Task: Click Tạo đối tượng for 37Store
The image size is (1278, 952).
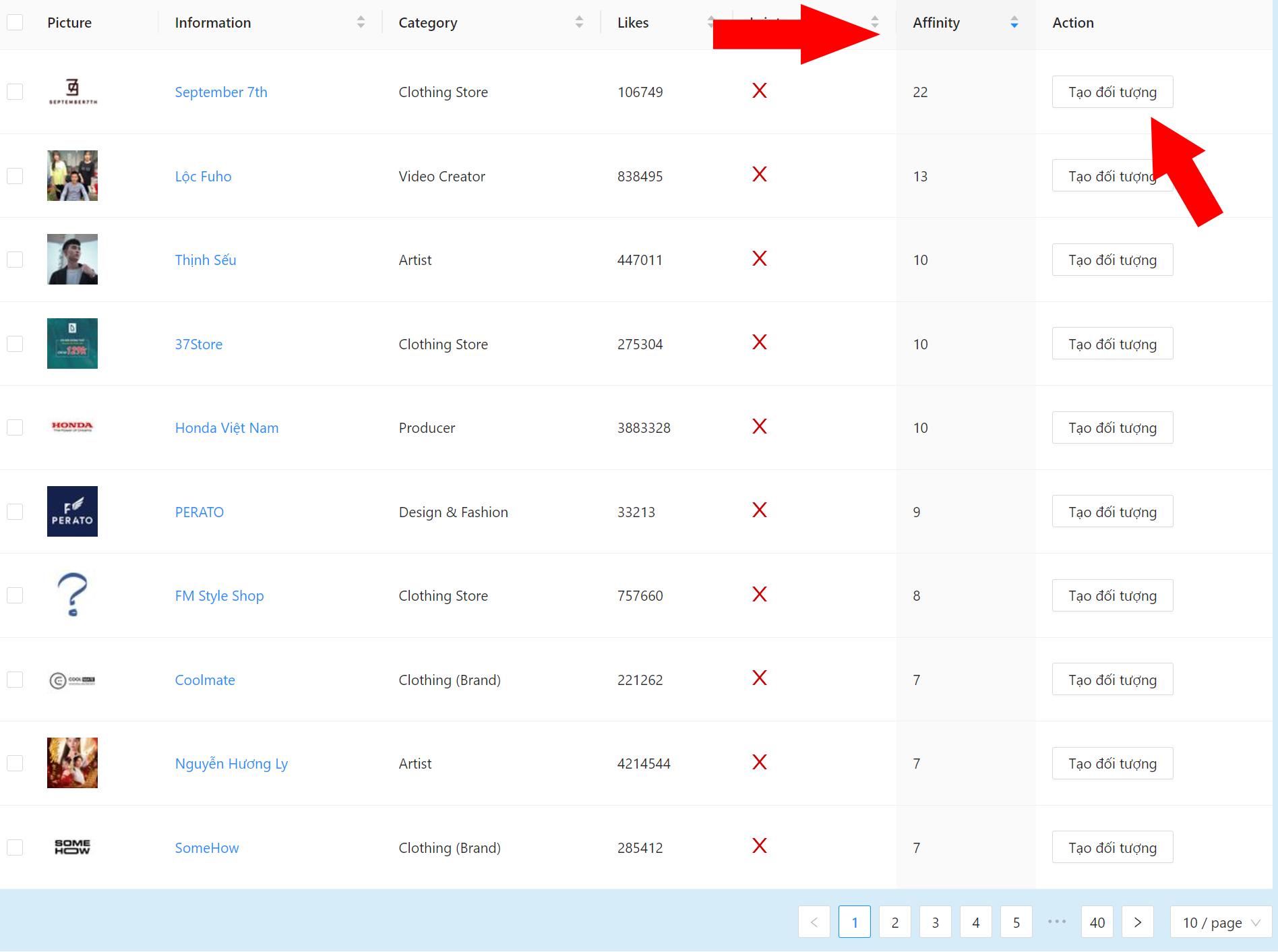Action: click(1112, 344)
